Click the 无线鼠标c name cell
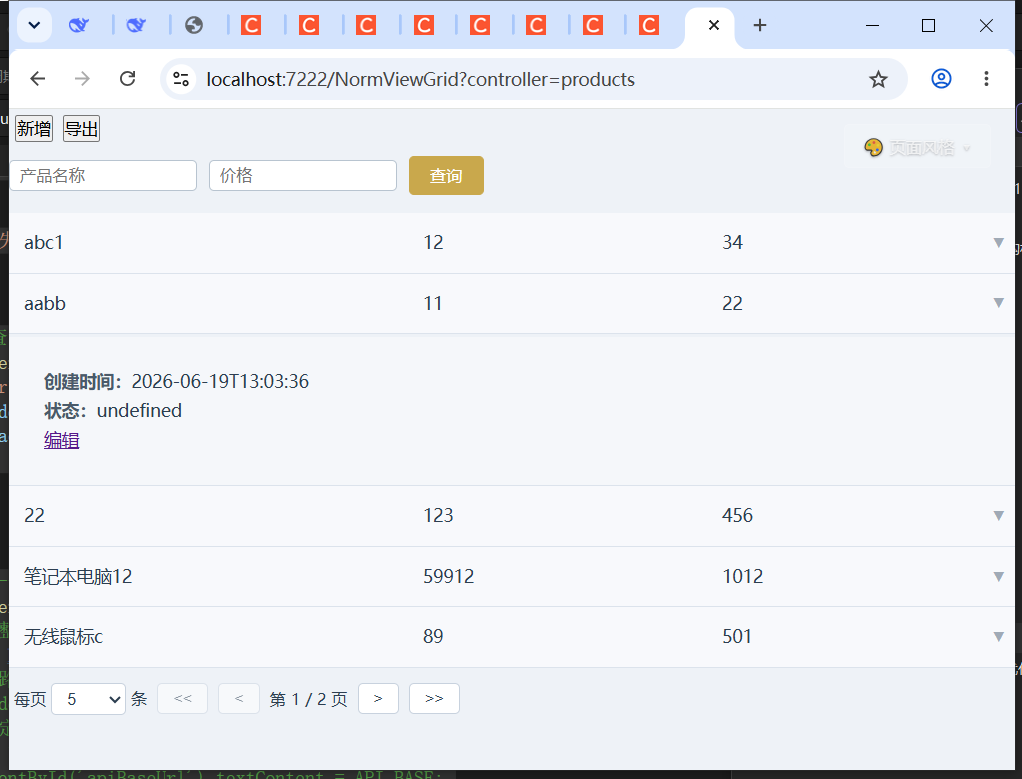 [x=63, y=636]
